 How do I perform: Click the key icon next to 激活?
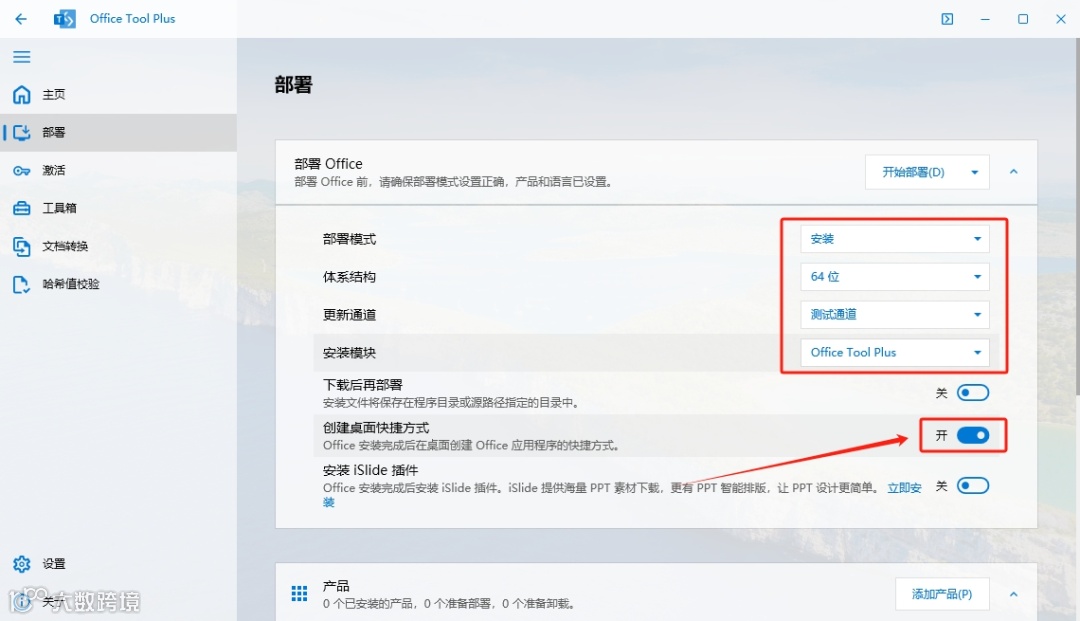[x=21, y=170]
